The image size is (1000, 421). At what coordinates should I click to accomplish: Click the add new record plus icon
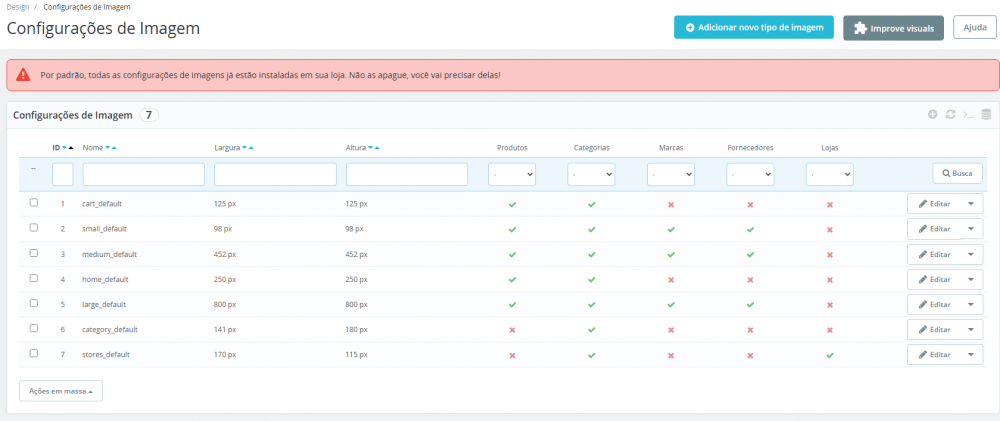click(932, 115)
